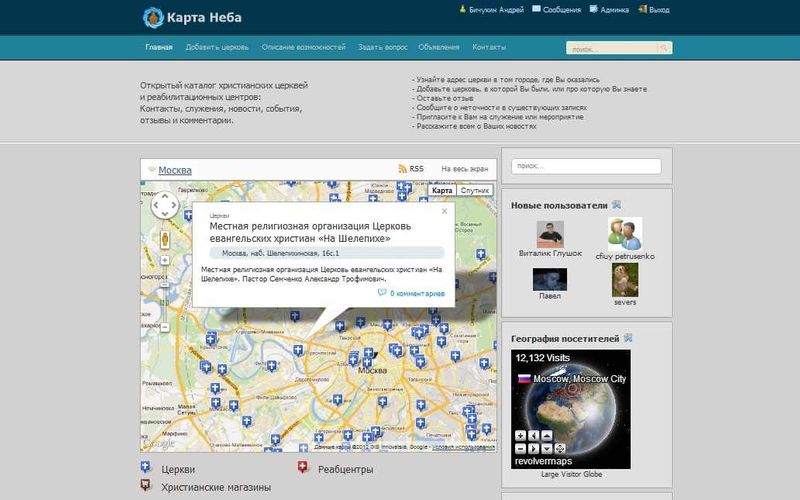The width and height of the screenshot is (800, 500).
Task: Zoom in the Google map
Action: pyautogui.click(x=165, y=261)
